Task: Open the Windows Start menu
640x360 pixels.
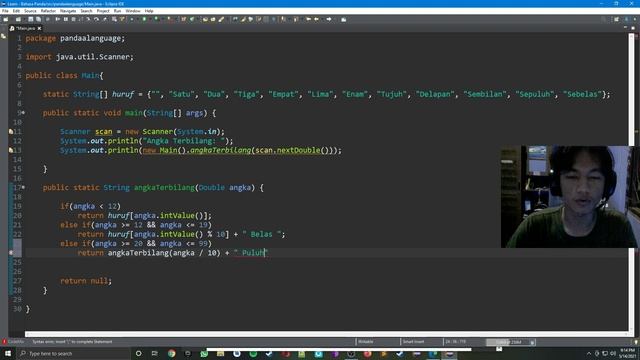Action: pos(8,353)
